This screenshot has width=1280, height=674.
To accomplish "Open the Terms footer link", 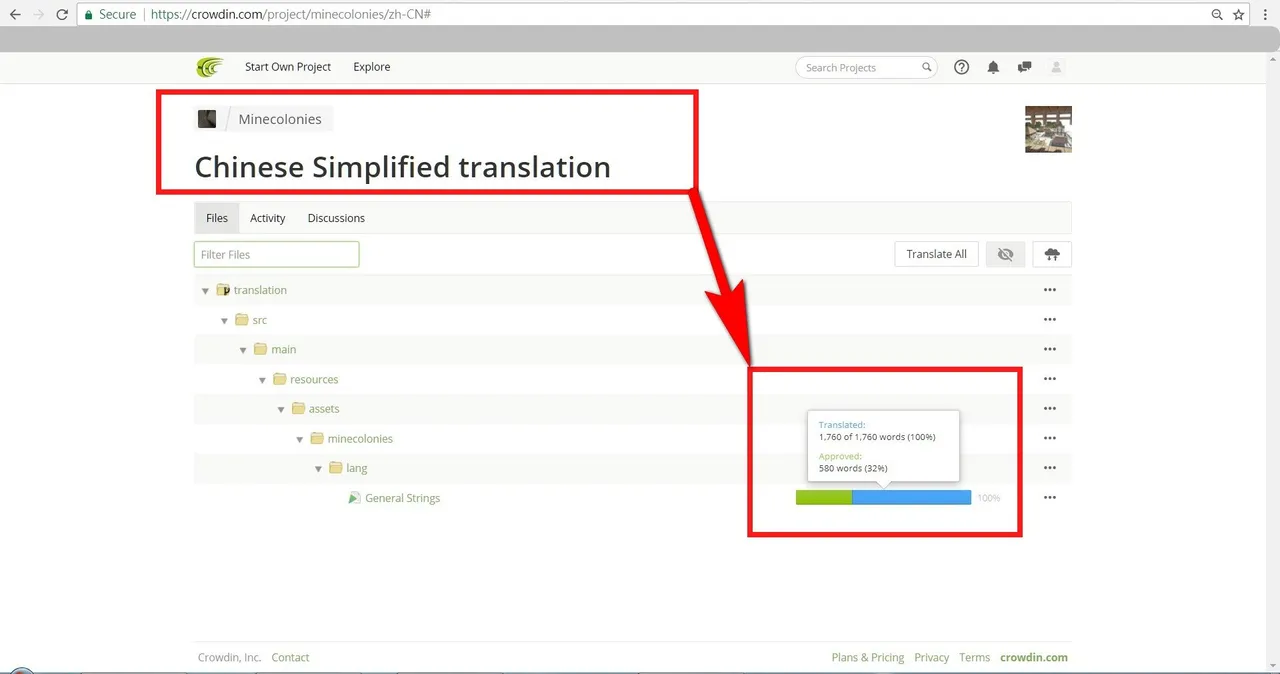I will pos(974,657).
